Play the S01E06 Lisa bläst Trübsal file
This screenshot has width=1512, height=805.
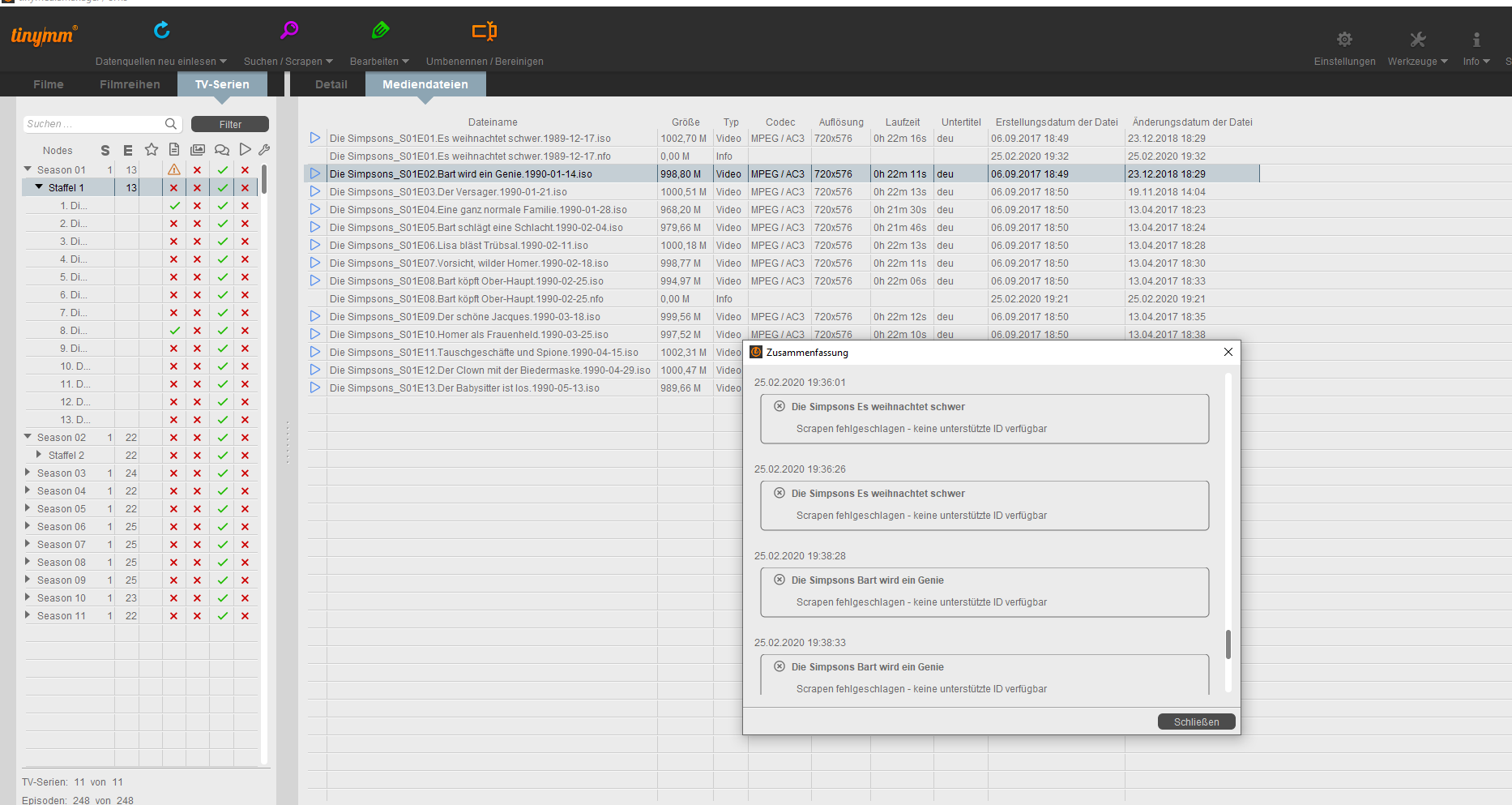point(315,245)
